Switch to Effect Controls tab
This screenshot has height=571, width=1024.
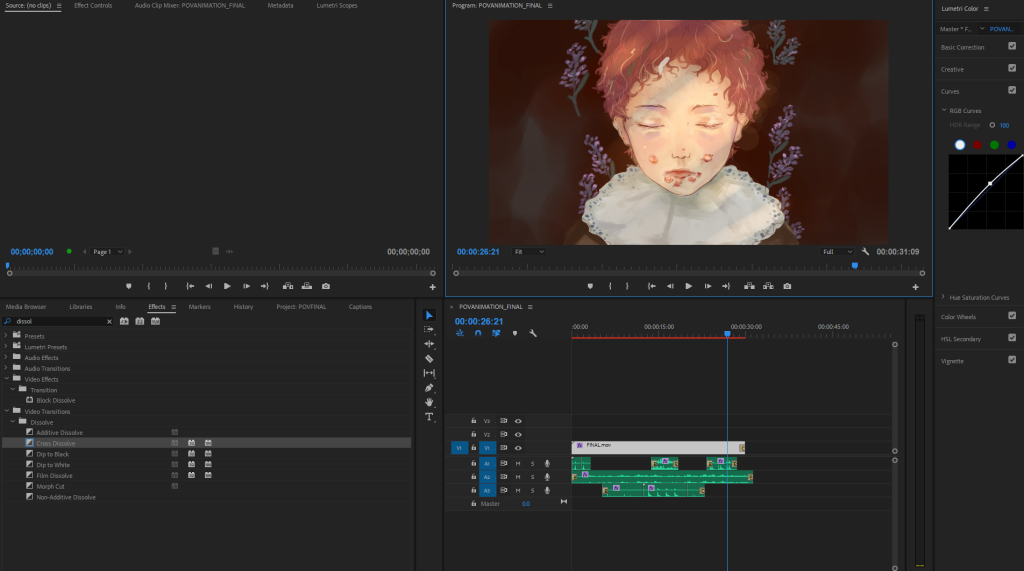coord(93,5)
